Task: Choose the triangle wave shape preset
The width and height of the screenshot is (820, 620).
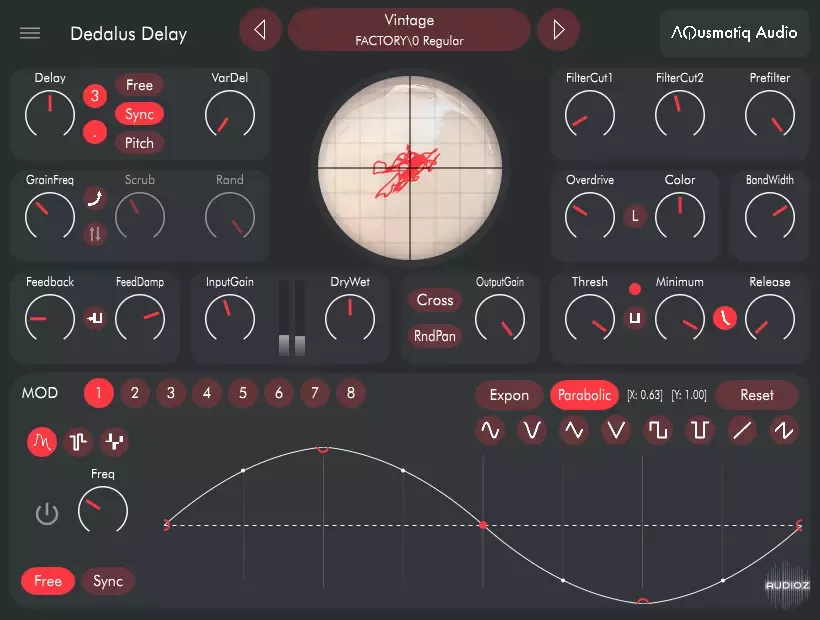Action: [x=574, y=430]
